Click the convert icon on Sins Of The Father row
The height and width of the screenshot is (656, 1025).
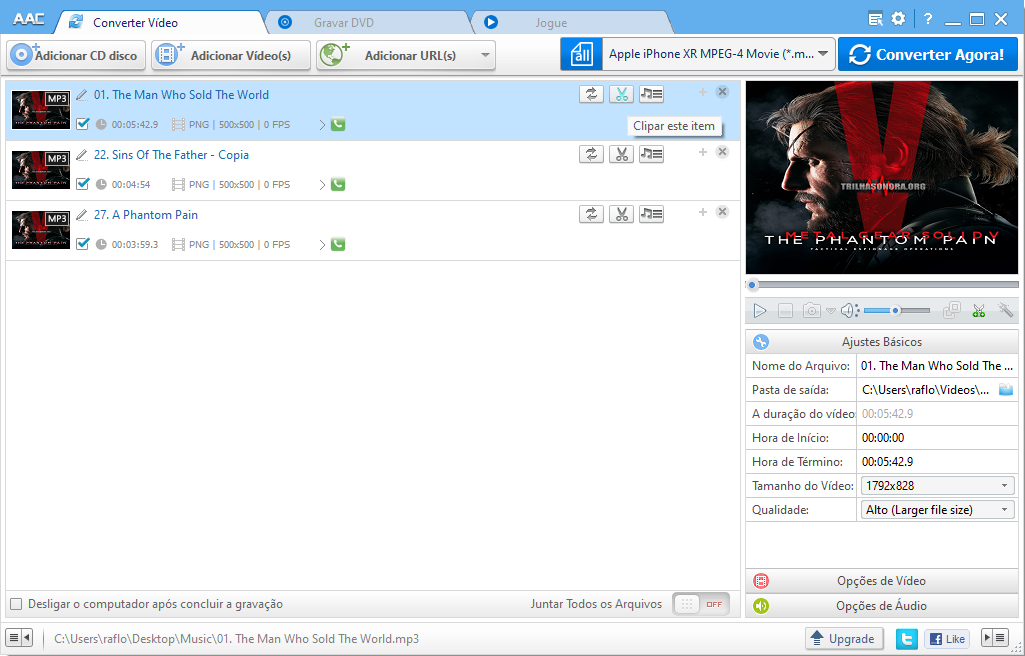pos(591,154)
